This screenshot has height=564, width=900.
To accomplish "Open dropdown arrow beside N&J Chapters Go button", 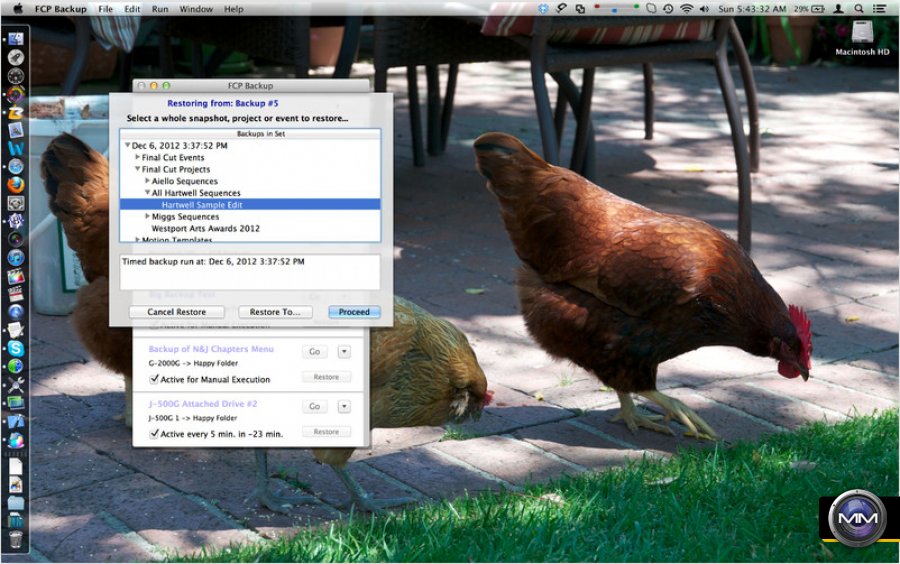I will [344, 352].
